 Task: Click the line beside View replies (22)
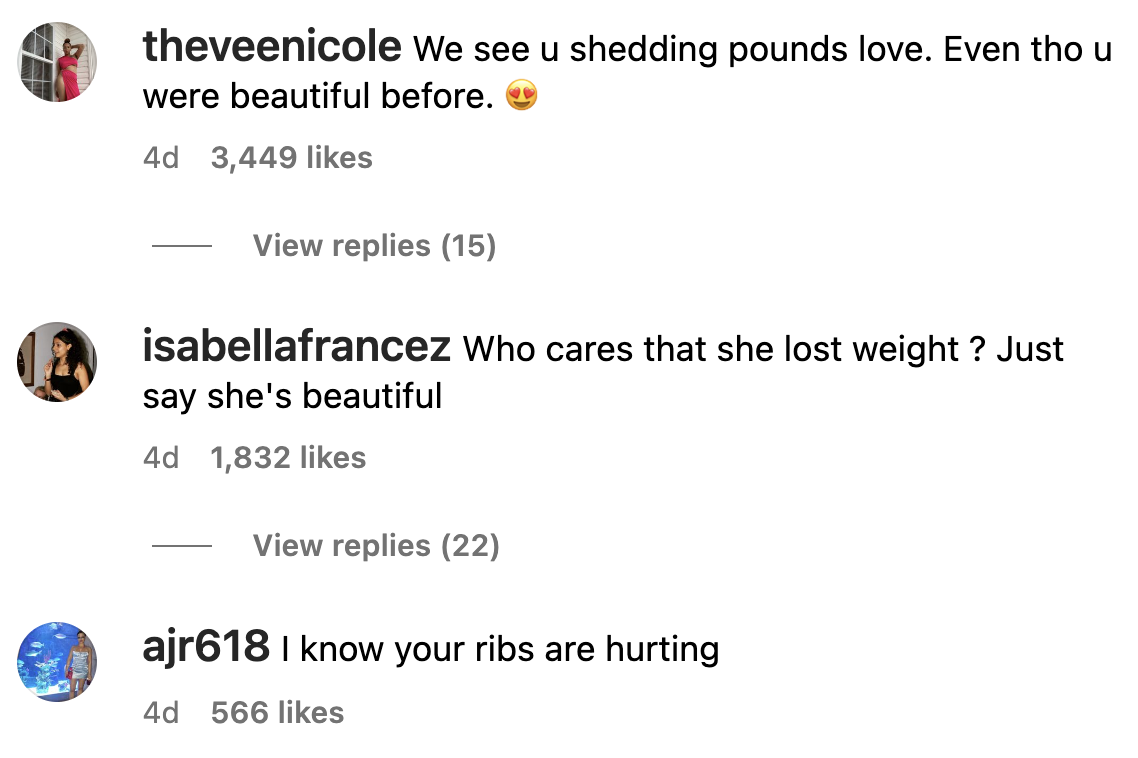(182, 545)
